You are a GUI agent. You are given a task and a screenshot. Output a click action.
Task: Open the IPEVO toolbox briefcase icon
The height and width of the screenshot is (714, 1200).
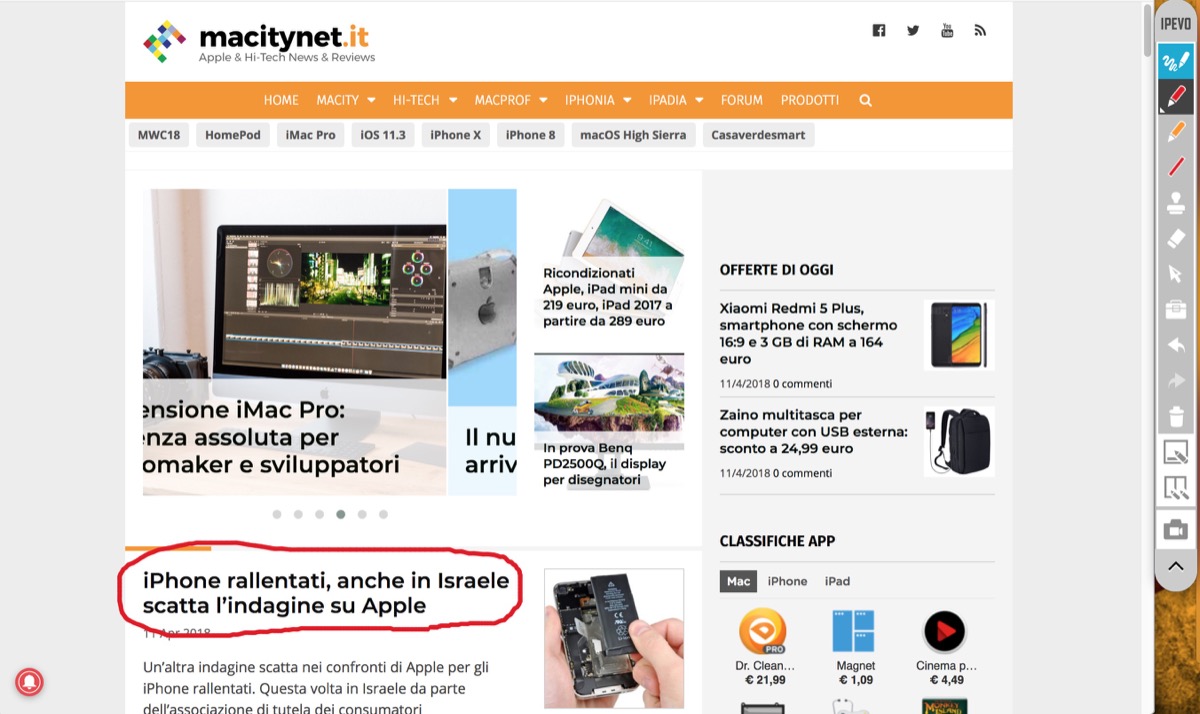click(x=1176, y=309)
